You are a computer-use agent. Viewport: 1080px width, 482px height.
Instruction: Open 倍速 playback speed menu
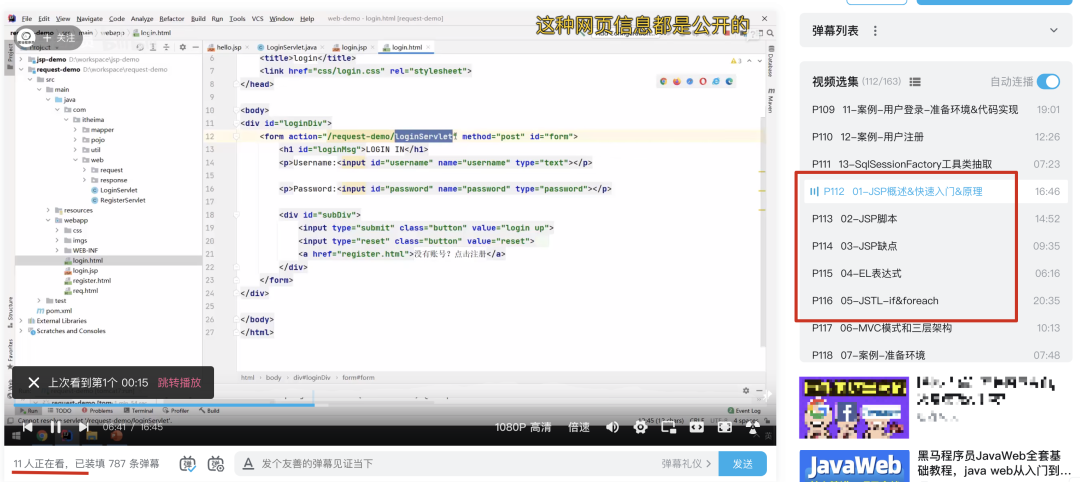(x=579, y=428)
